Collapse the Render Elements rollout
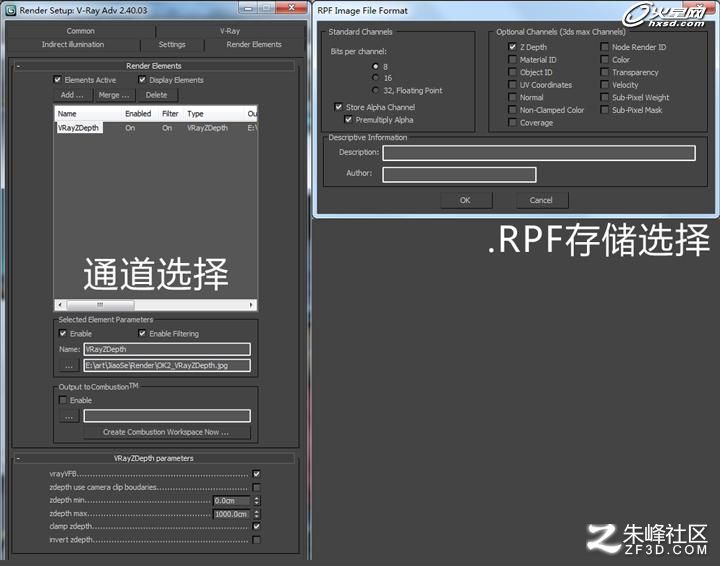 (154, 66)
